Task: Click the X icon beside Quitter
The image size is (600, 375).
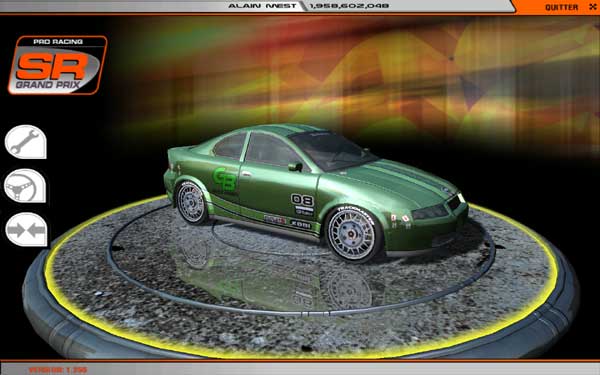Action: (x=593, y=7)
